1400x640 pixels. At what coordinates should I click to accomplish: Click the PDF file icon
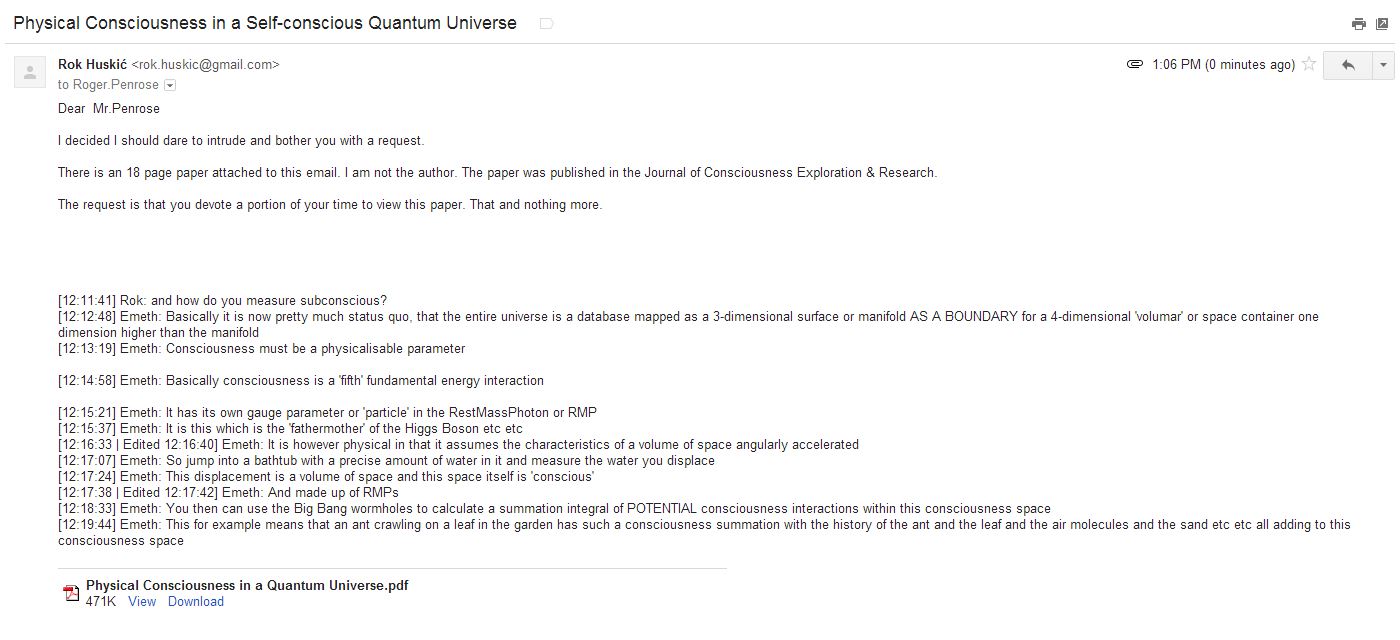click(71, 593)
